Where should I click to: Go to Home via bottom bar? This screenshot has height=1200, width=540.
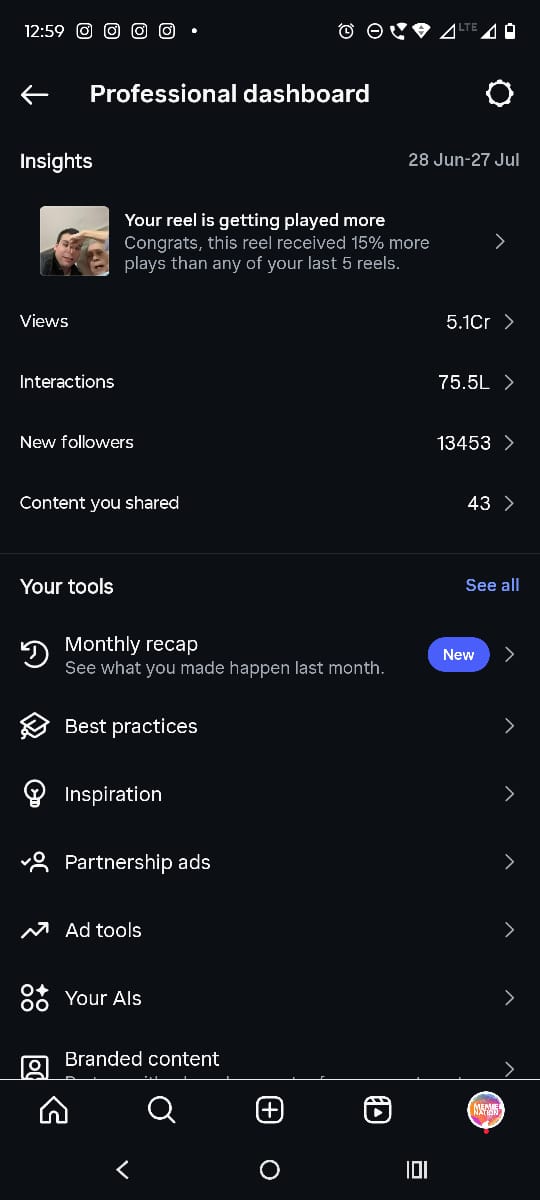pyautogui.click(x=53, y=1110)
